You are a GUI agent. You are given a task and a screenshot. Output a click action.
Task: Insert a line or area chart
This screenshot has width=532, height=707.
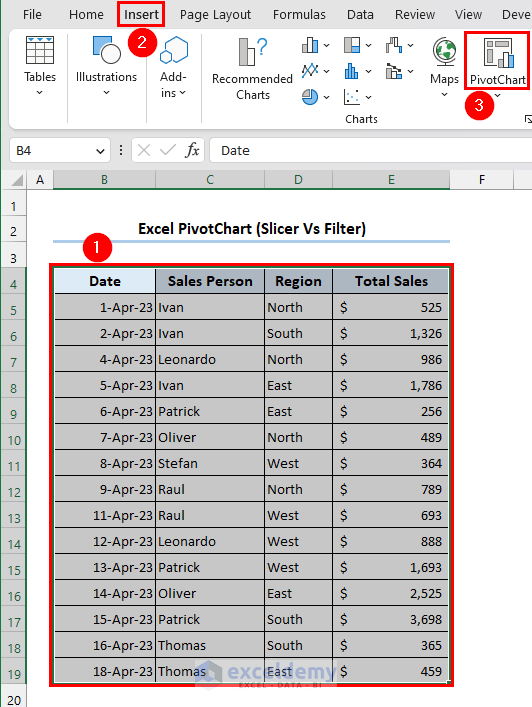[x=310, y=71]
